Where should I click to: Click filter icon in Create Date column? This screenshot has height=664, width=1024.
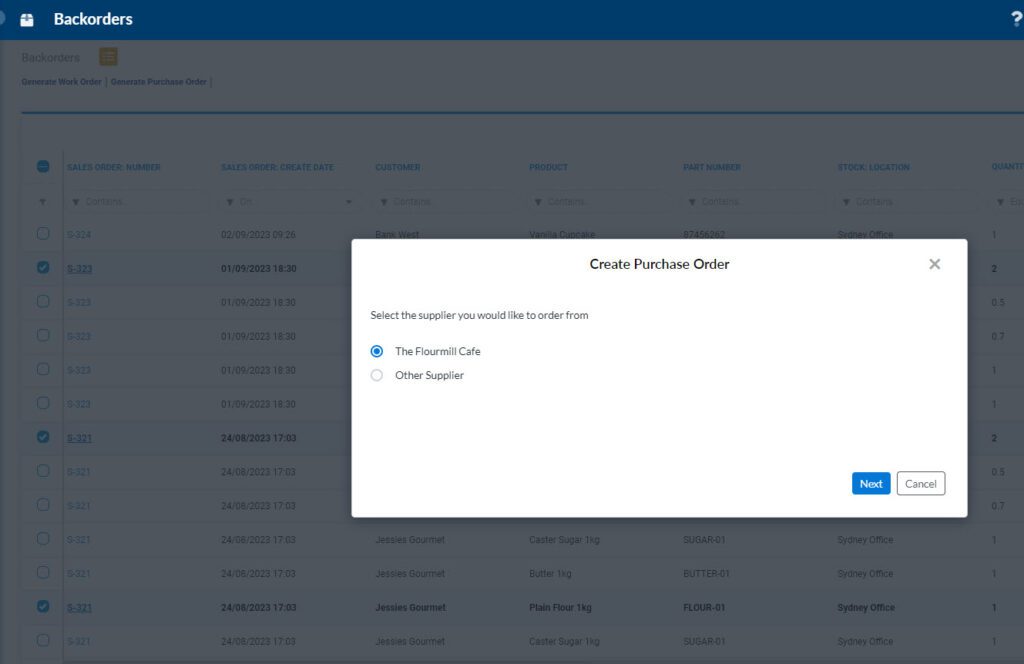pos(230,202)
